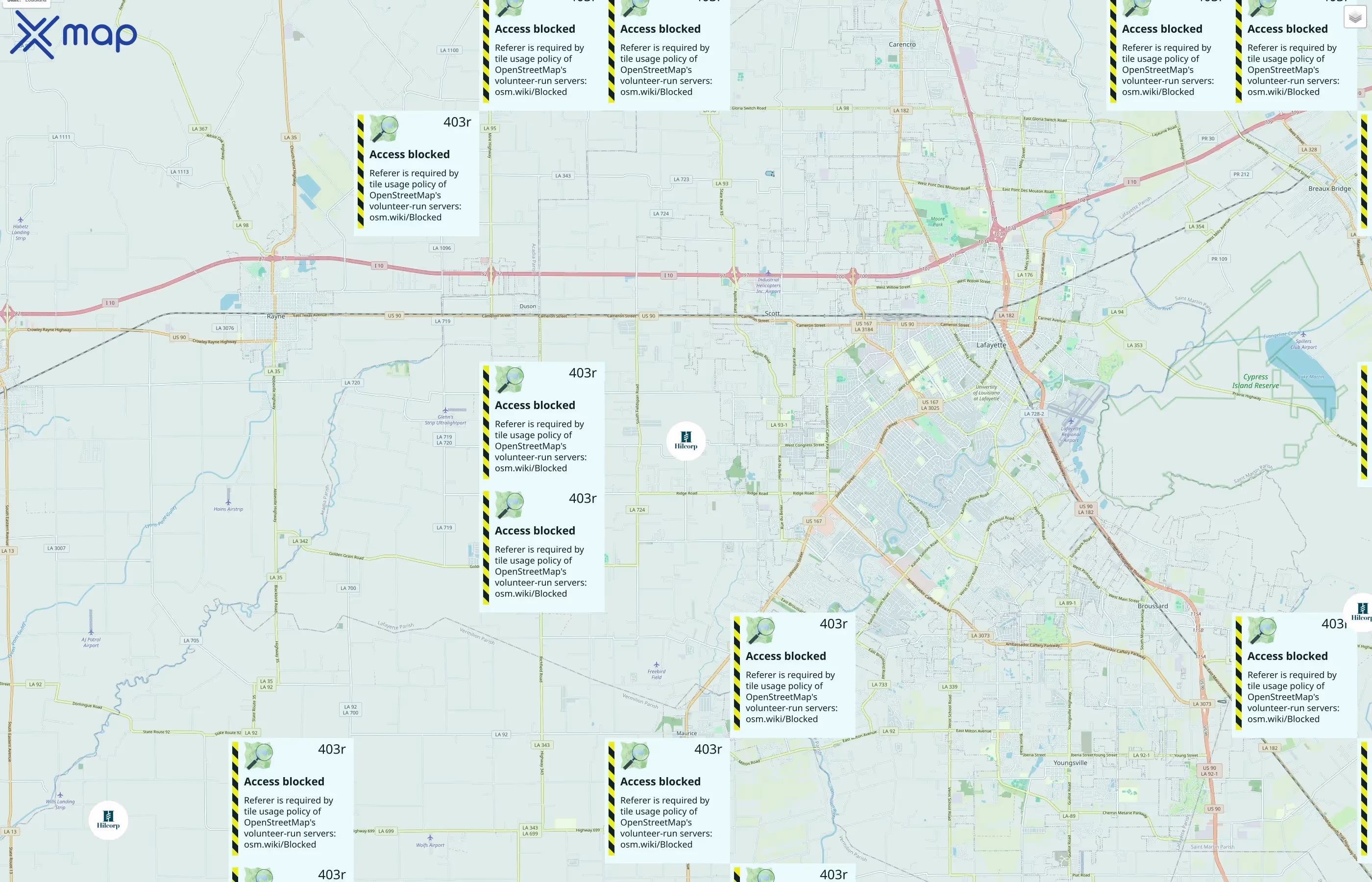1372x882 pixels.
Task: Click Spillers Club Airport plane icon
Action: (1303, 334)
